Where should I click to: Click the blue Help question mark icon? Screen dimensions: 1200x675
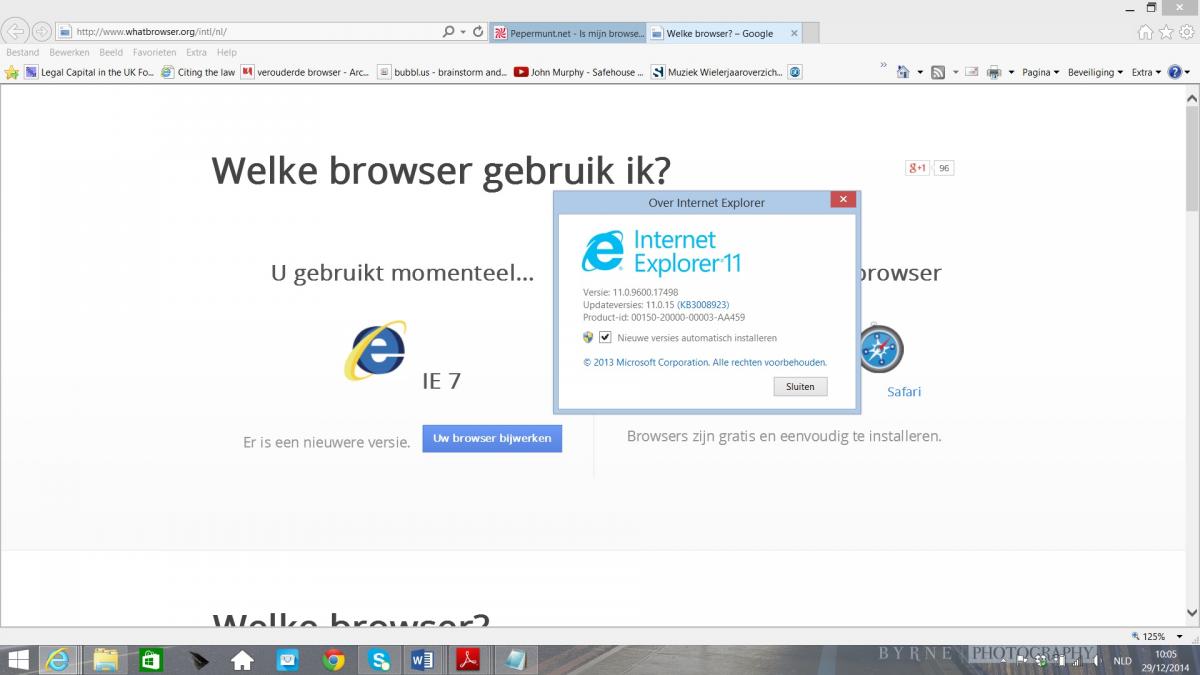click(1174, 72)
